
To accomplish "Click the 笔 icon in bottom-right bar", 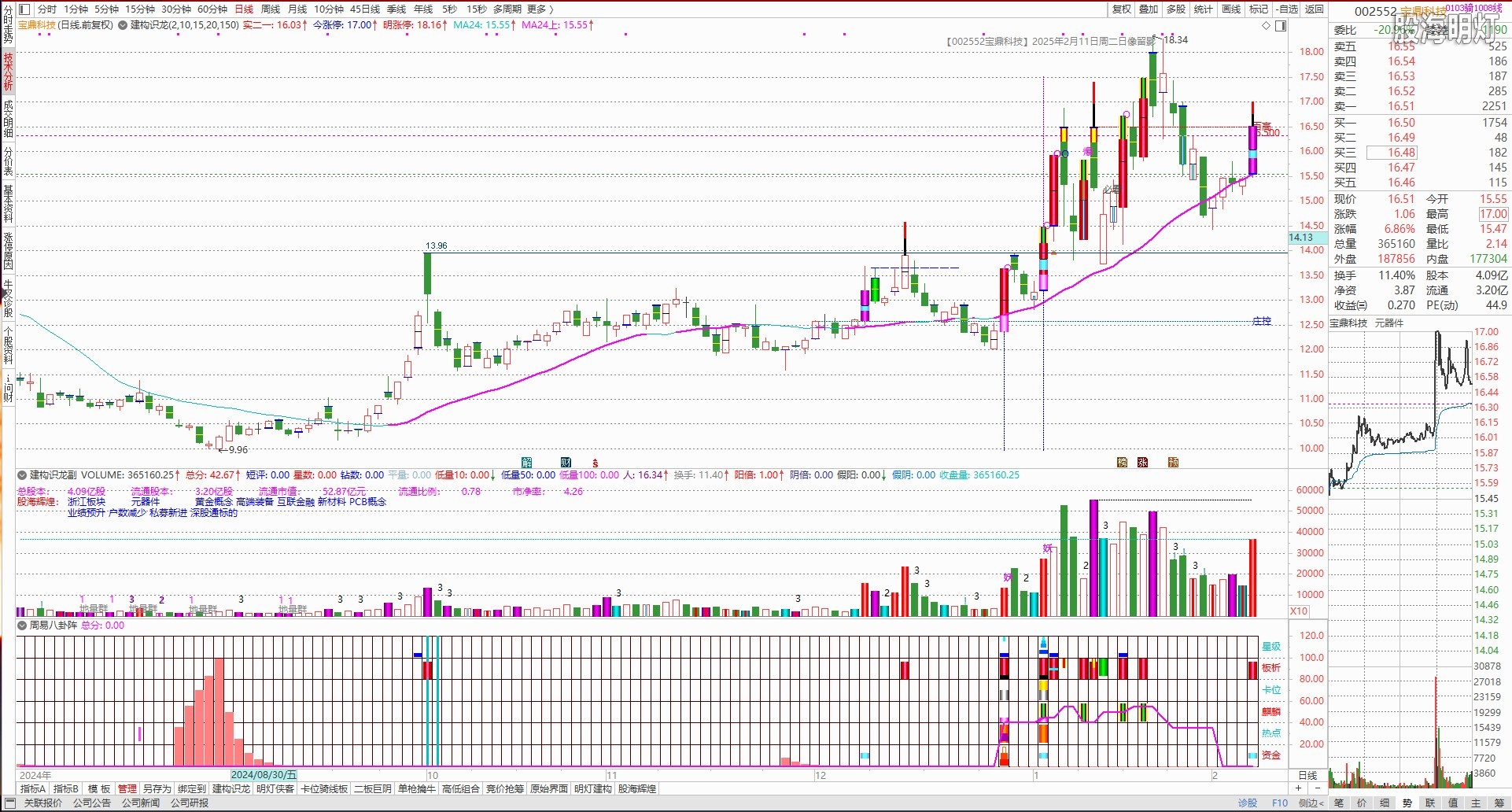I will [x=1339, y=803].
